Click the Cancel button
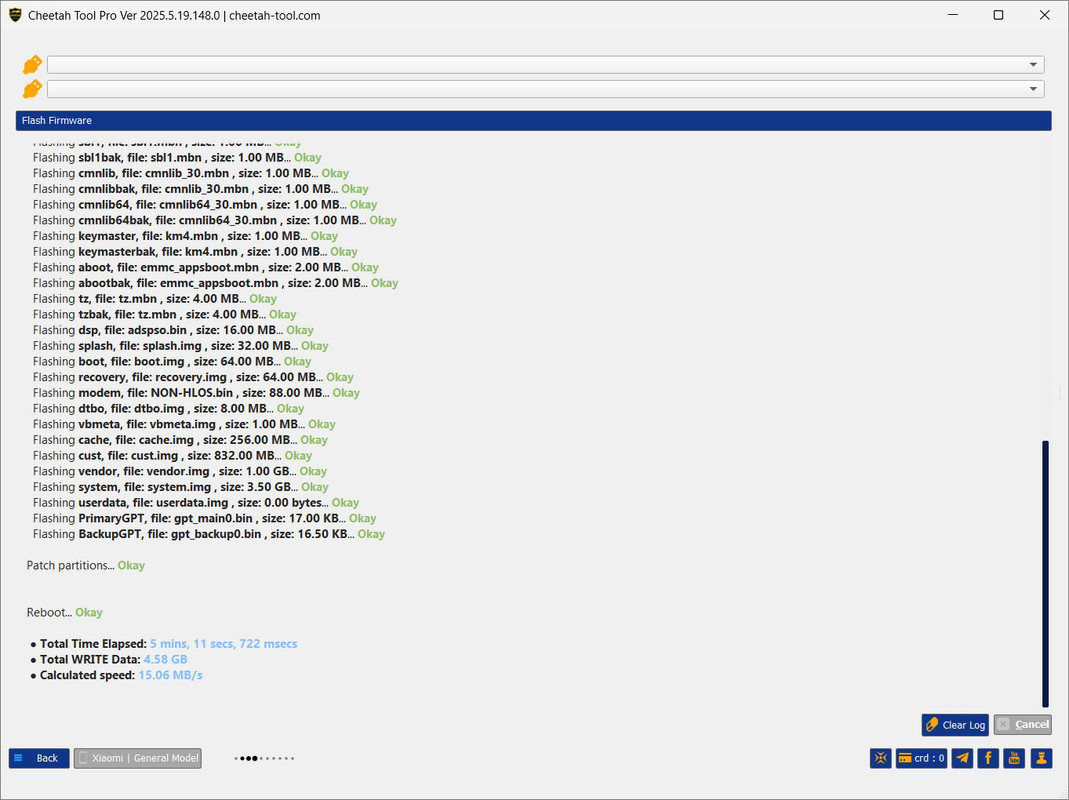1069x800 pixels. click(1023, 724)
